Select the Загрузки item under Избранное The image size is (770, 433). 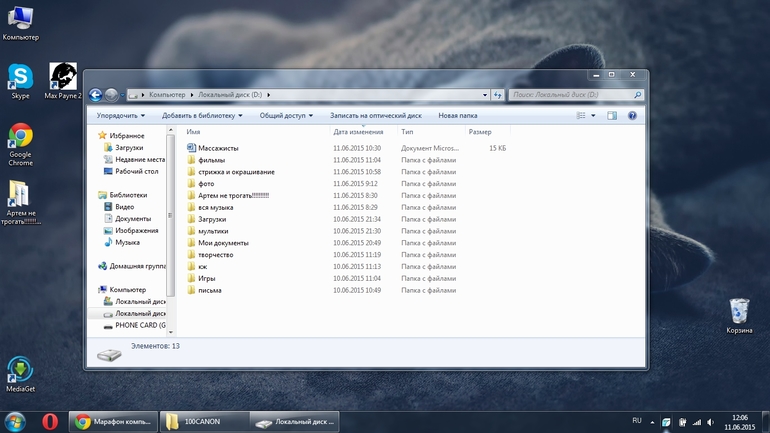pos(129,147)
